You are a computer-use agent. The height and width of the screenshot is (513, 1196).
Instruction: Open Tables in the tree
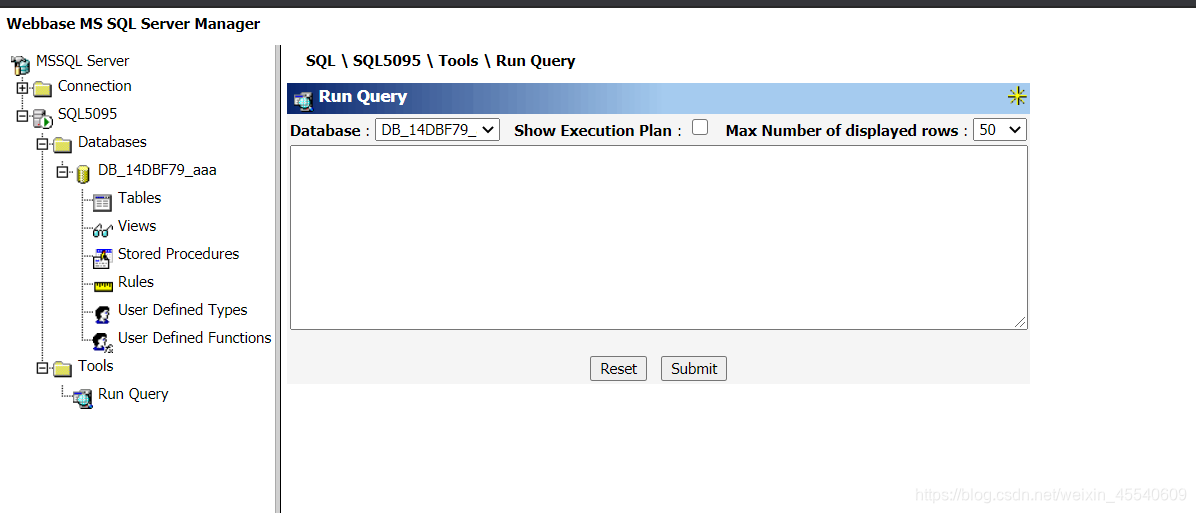140,198
